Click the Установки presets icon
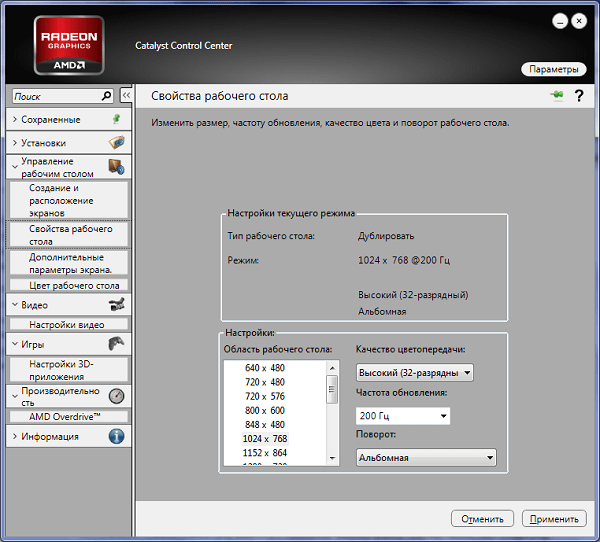The width and height of the screenshot is (600, 542). click(117, 142)
